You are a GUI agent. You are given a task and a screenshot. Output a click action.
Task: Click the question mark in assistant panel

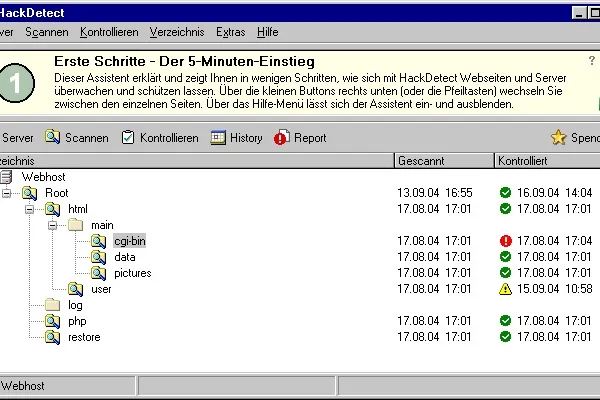[x=592, y=60]
